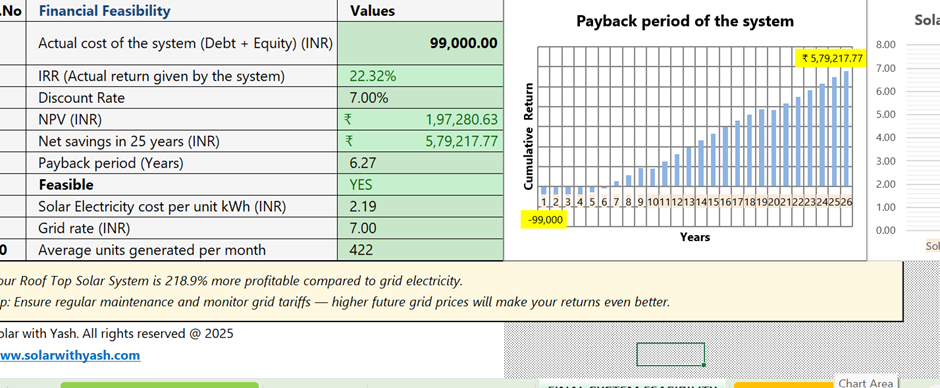The height and width of the screenshot is (388, 940).
Task: Select the IRR (Actual return) label cell
Action: (x=182, y=76)
